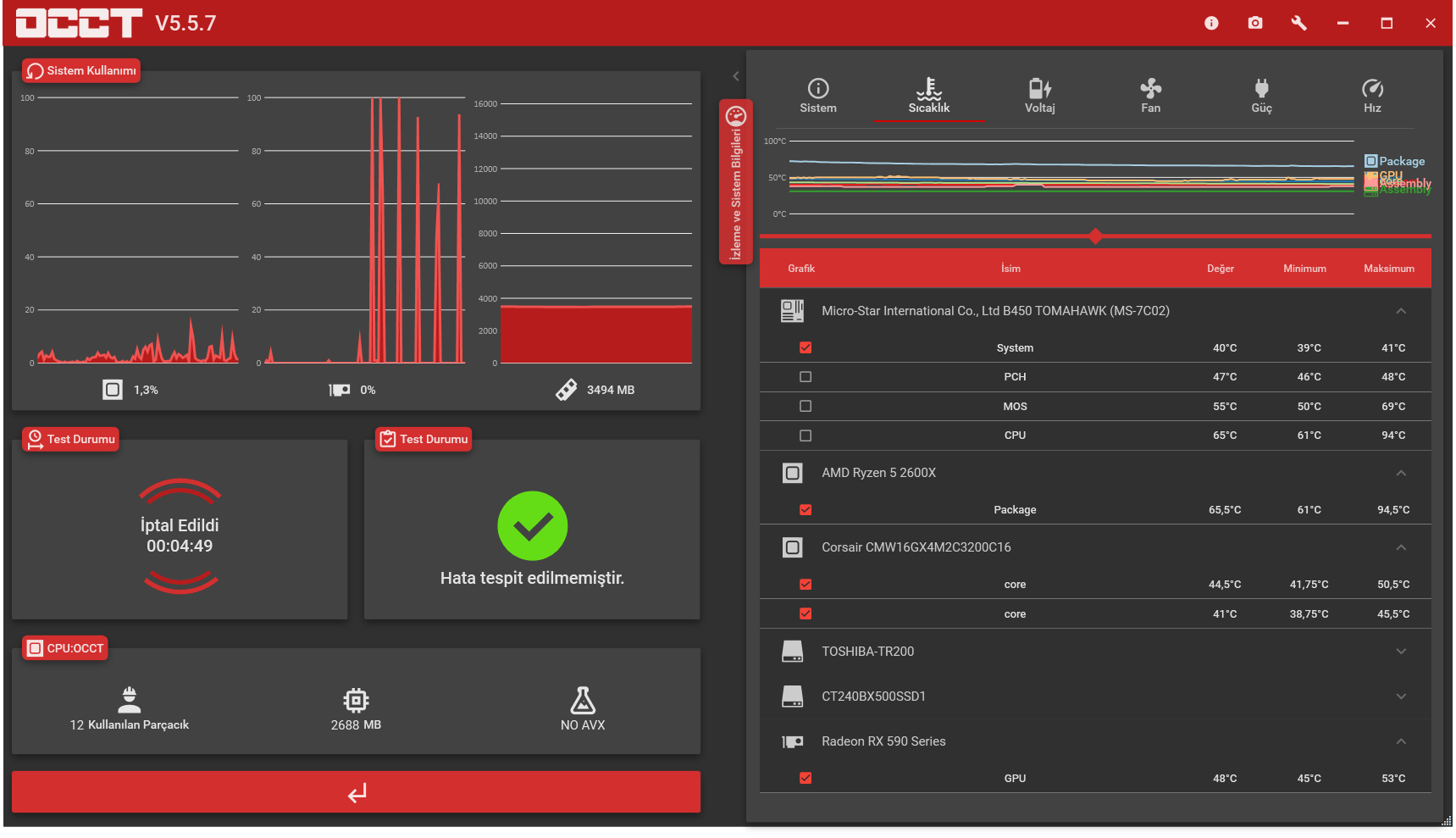Click the green error-free checkmark icon
The height and width of the screenshot is (838, 1456).
533,526
